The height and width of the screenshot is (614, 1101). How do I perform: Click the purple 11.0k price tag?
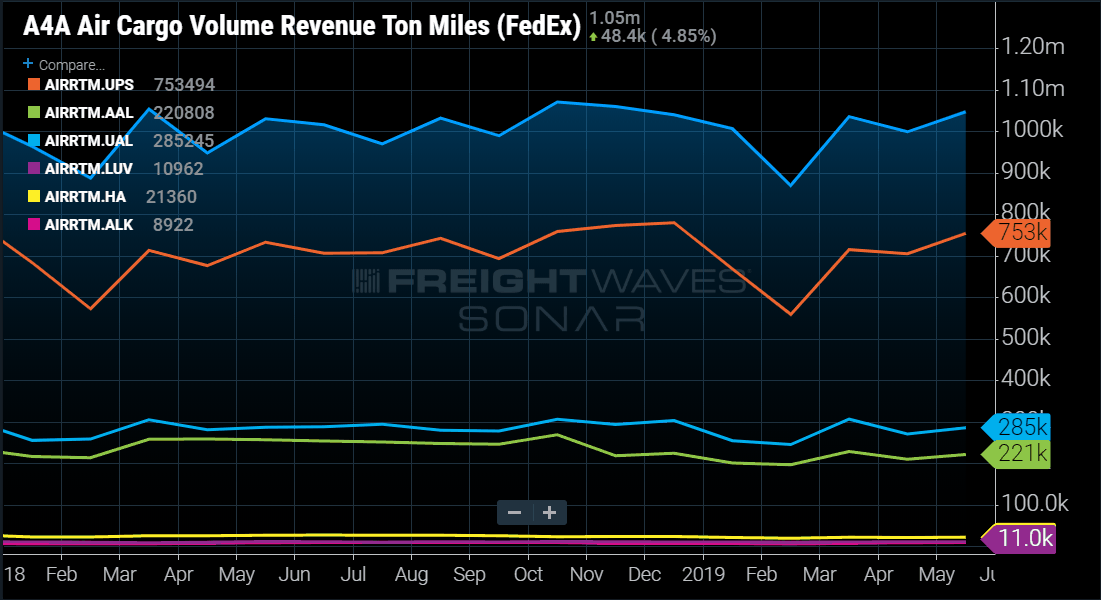click(x=1018, y=539)
